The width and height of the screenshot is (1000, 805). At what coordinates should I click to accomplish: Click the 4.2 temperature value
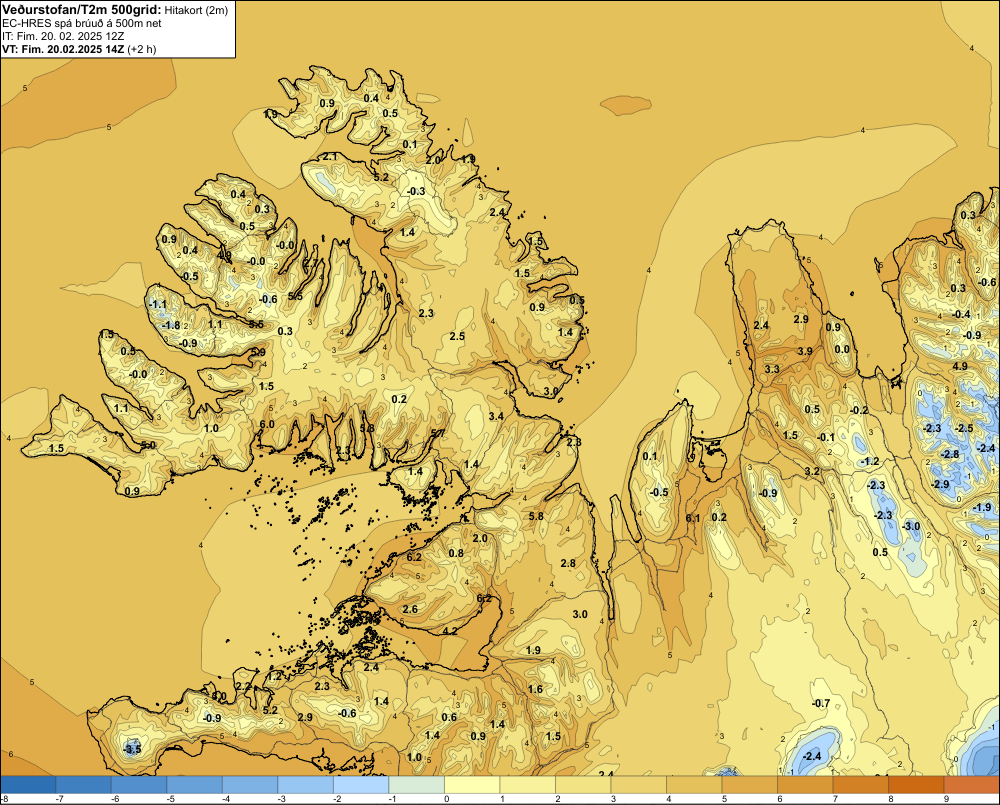click(x=450, y=631)
